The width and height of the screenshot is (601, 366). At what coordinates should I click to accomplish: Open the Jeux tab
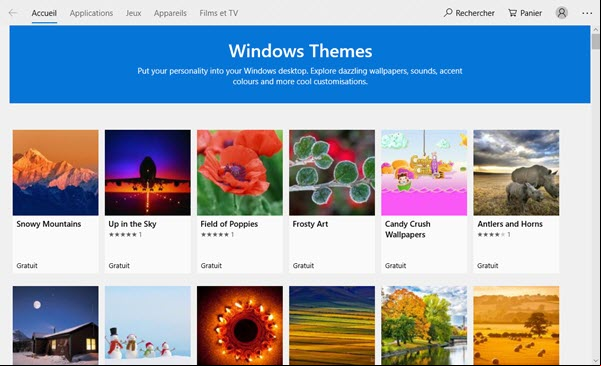click(133, 13)
